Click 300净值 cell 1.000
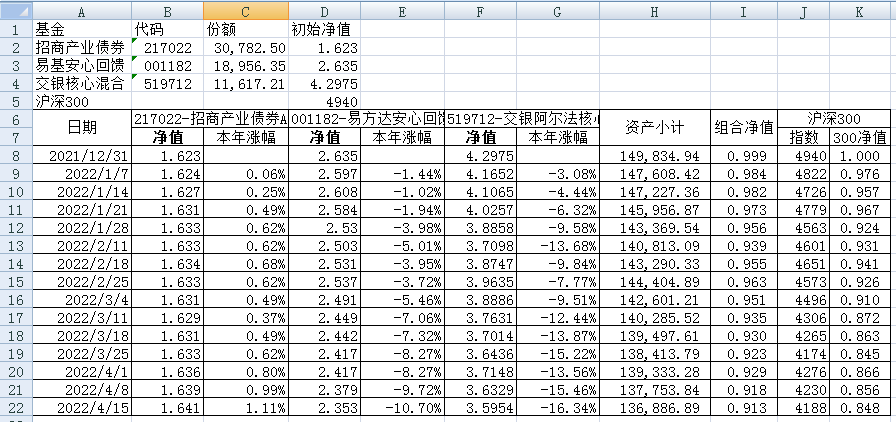The height and width of the screenshot is (422, 896). (859, 155)
